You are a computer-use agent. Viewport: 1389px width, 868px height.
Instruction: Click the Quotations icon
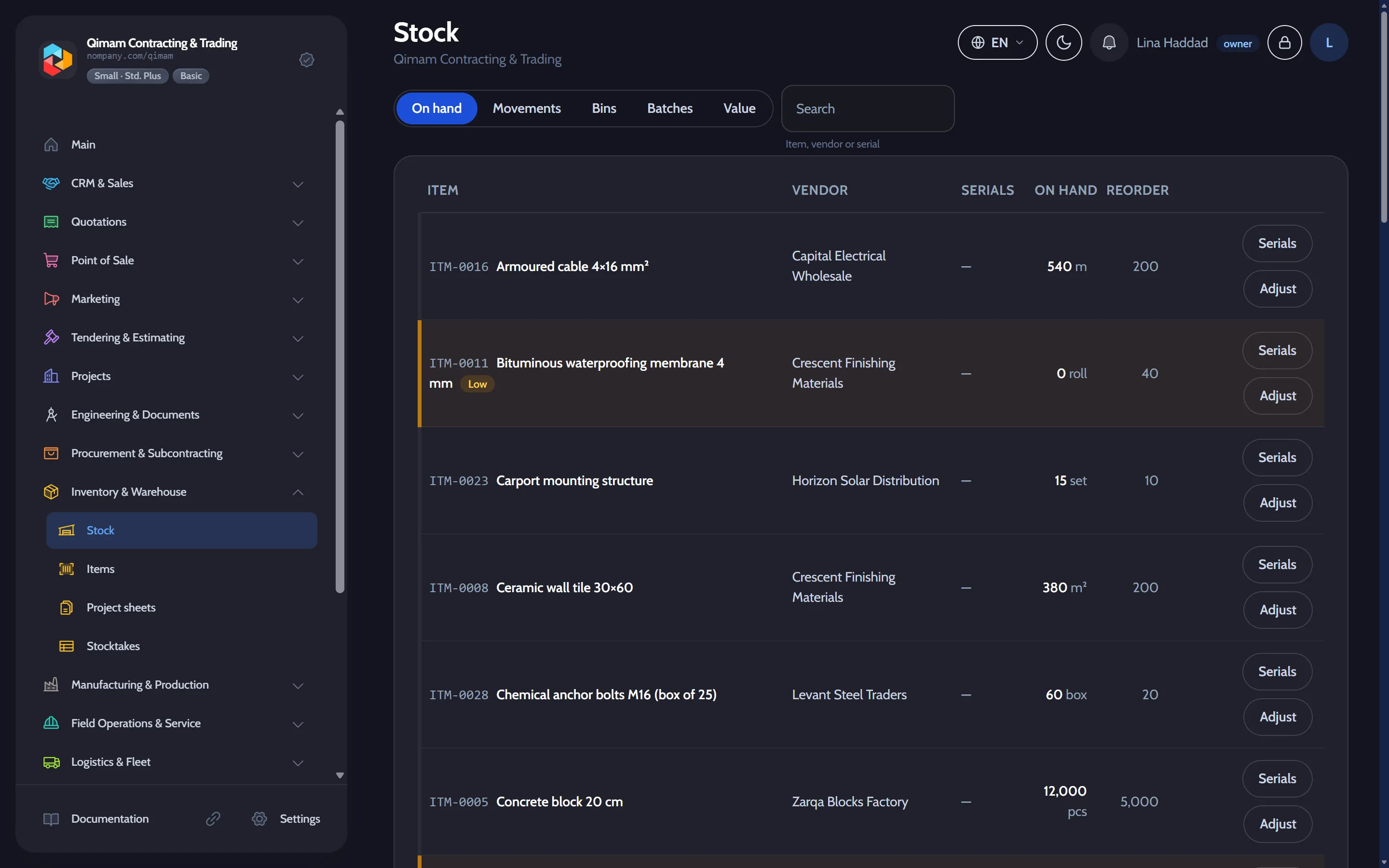[x=51, y=222]
